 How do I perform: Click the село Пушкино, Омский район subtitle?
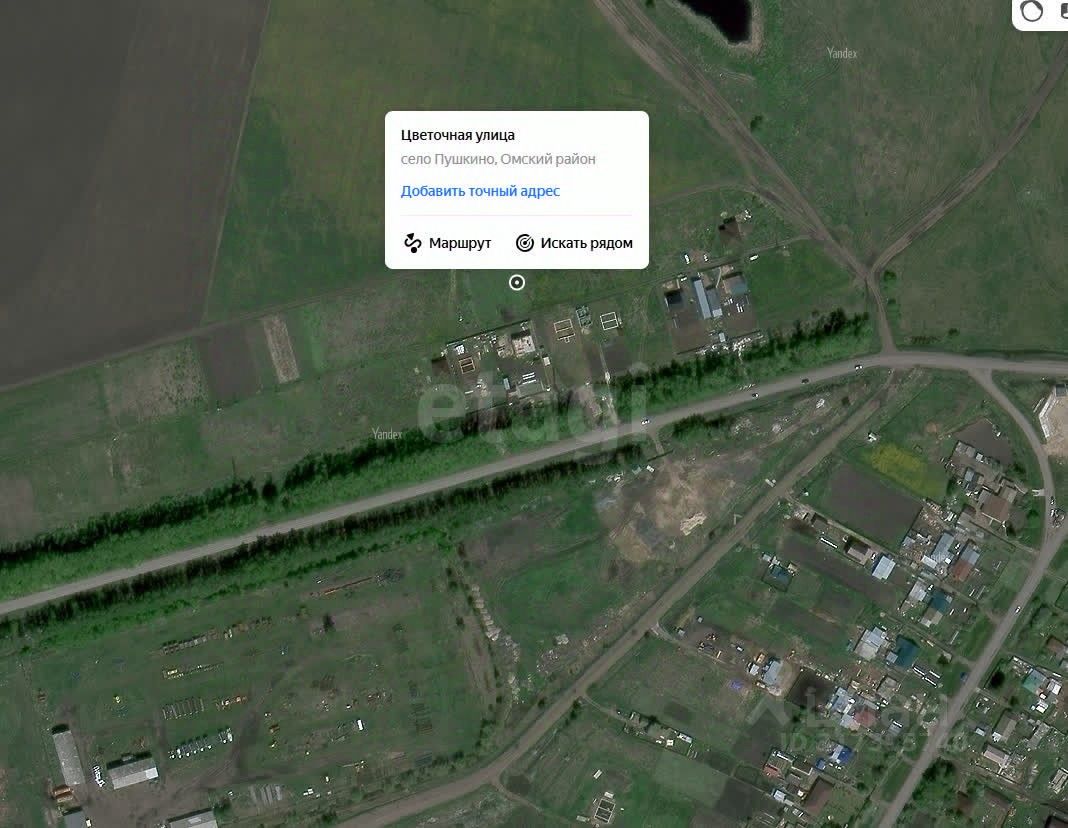pyautogui.click(x=498, y=159)
